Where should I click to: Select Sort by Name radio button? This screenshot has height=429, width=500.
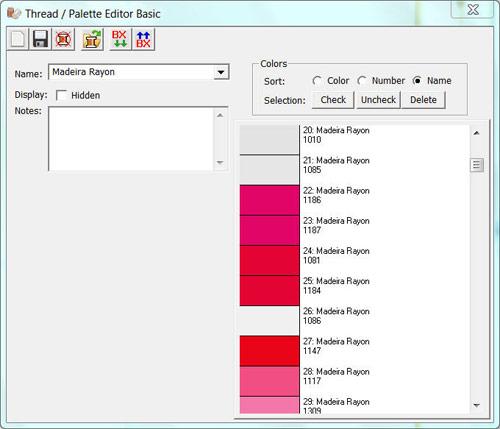pos(417,81)
